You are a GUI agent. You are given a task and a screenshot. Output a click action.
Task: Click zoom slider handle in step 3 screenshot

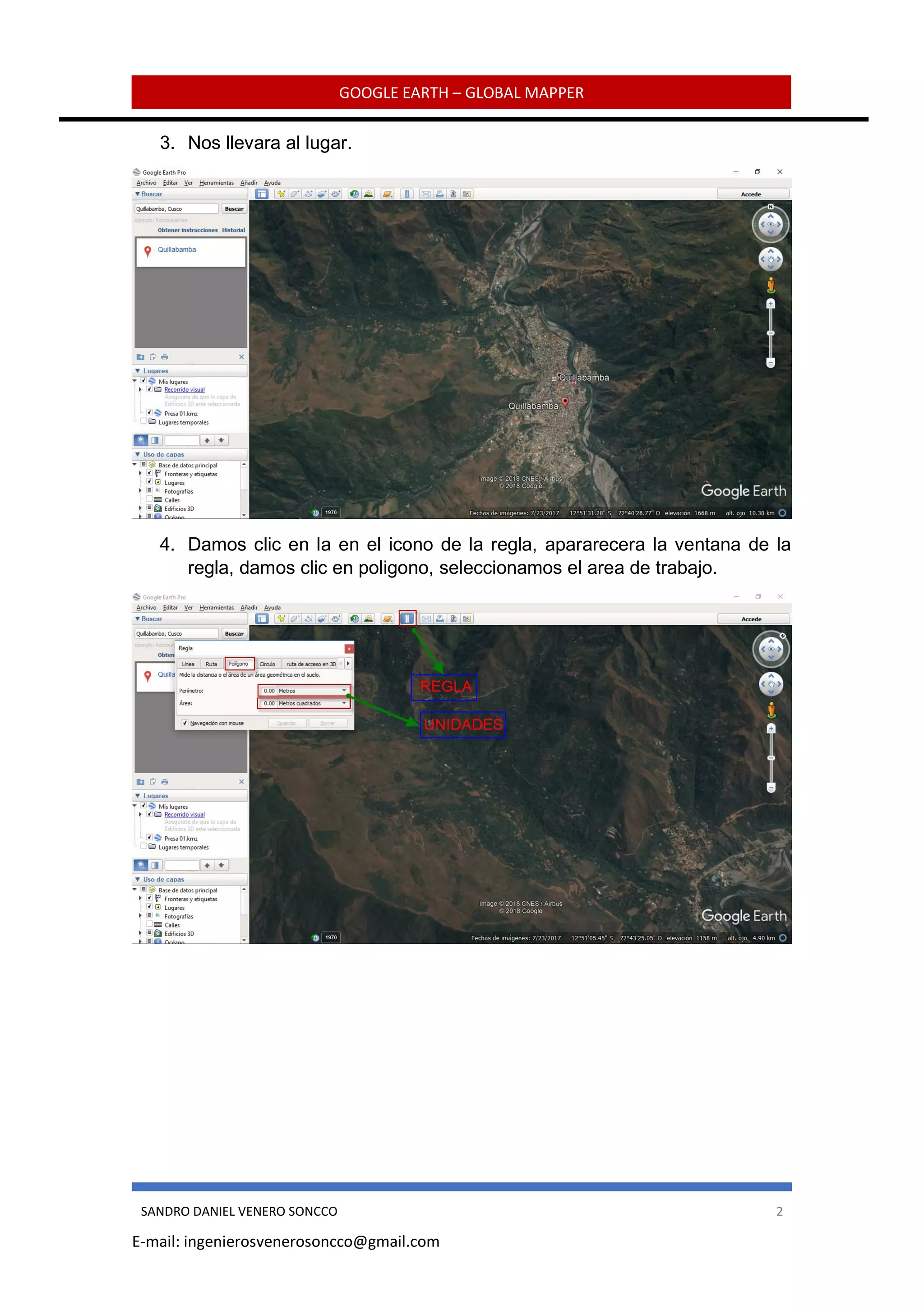771,333
